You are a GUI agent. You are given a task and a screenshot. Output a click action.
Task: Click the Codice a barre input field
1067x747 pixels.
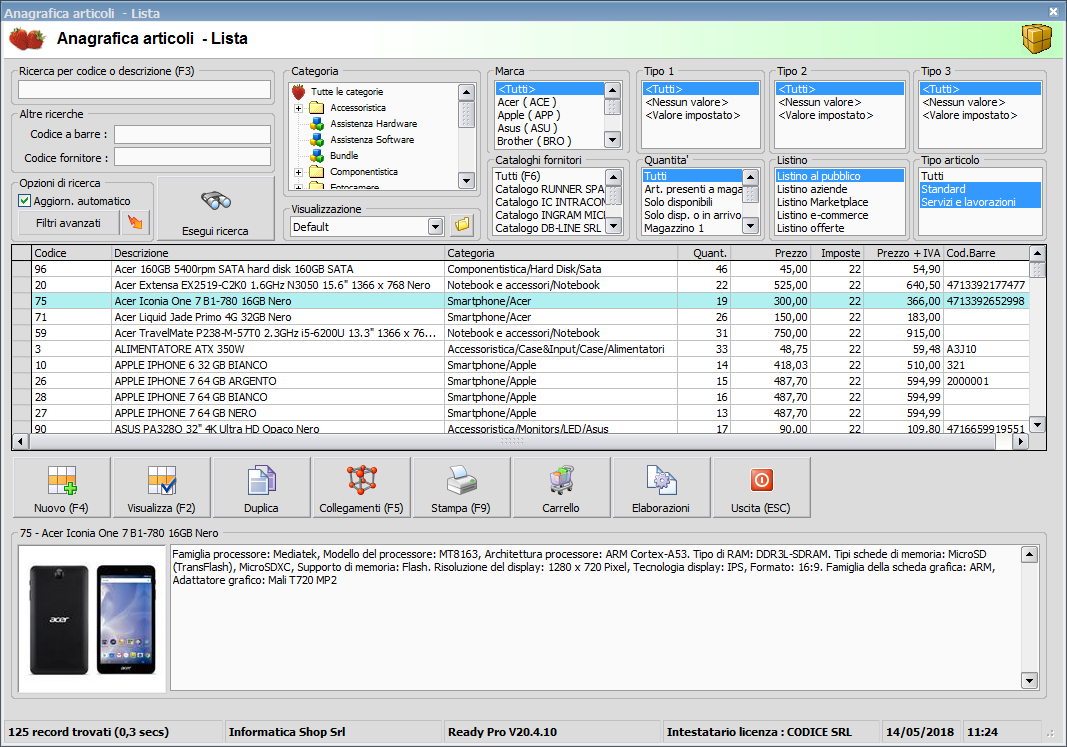pyautogui.click(x=193, y=135)
